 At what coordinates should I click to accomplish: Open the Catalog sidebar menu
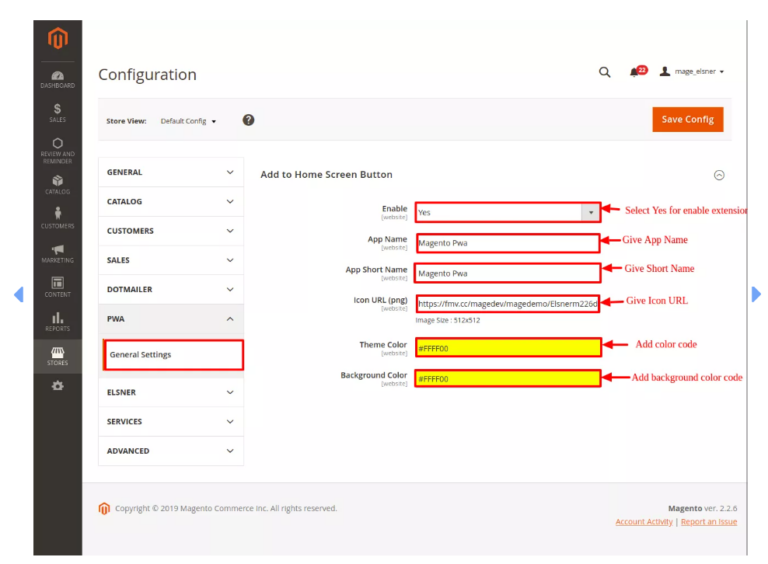[x=58, y=185]
